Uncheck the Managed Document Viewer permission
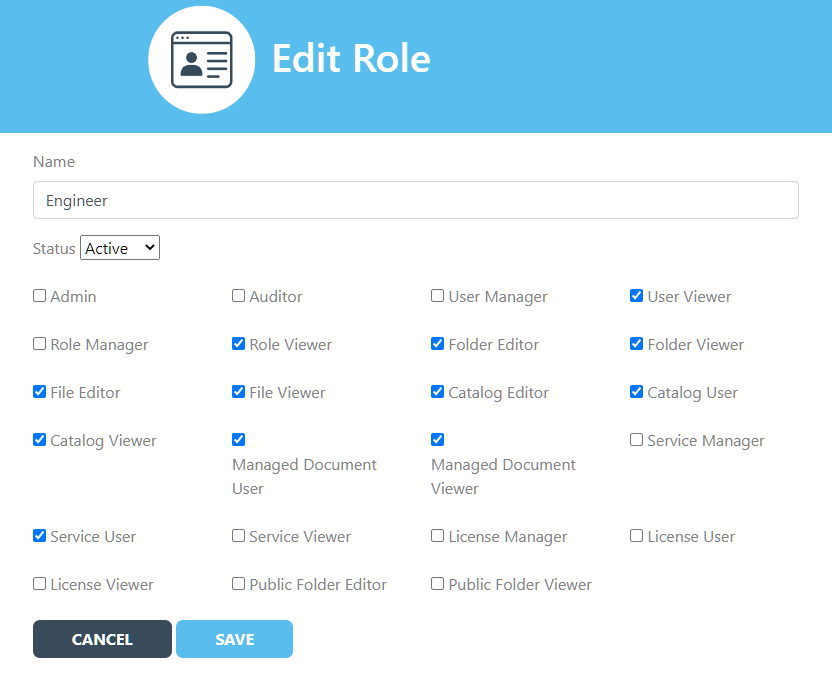The width and height of the screenshot is (832, 676). [x=437, y=439]
